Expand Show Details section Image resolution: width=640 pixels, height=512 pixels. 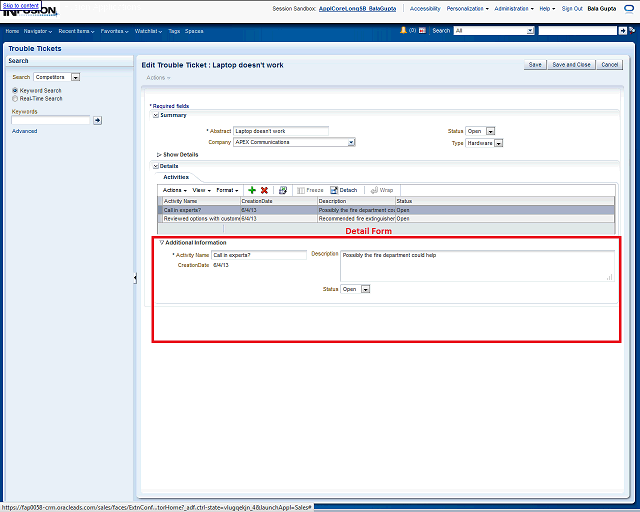point(159,155)
